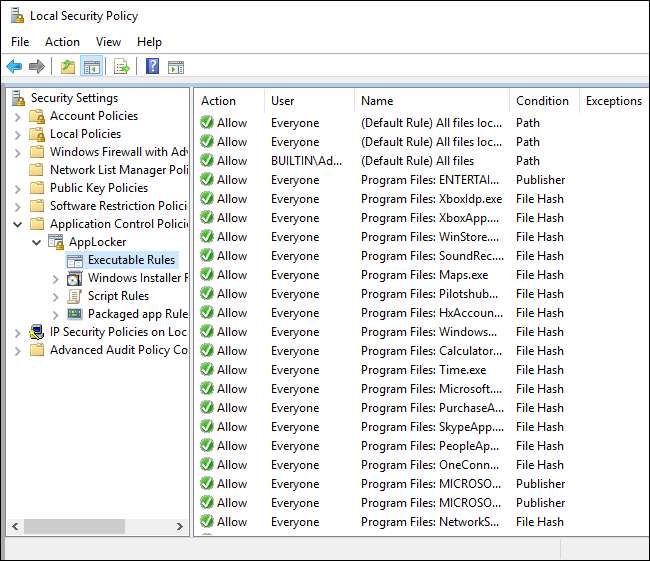Click the AppLocker node icon

pos(56,242)
